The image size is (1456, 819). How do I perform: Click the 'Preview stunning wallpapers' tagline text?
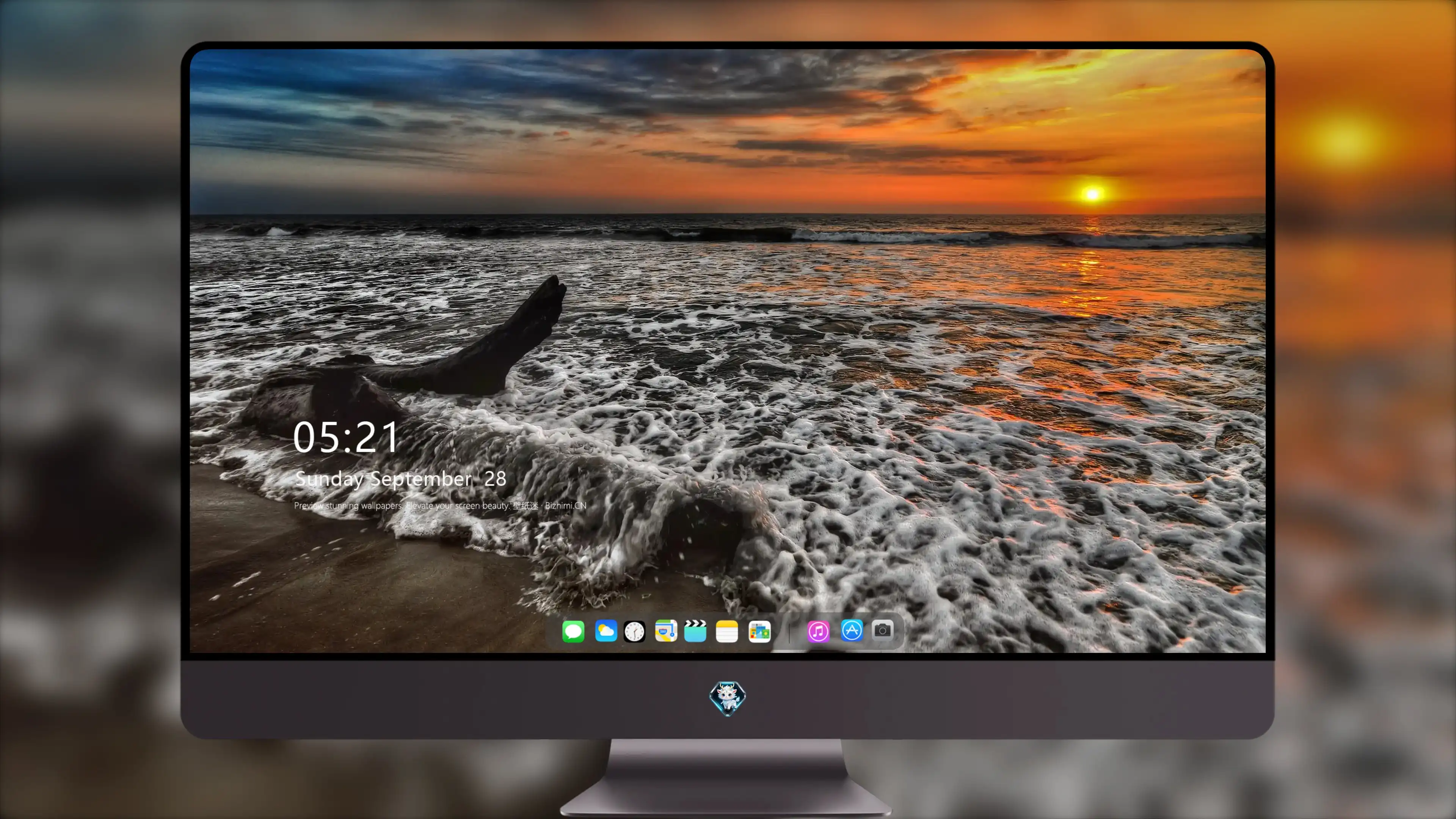click(440, 505)
